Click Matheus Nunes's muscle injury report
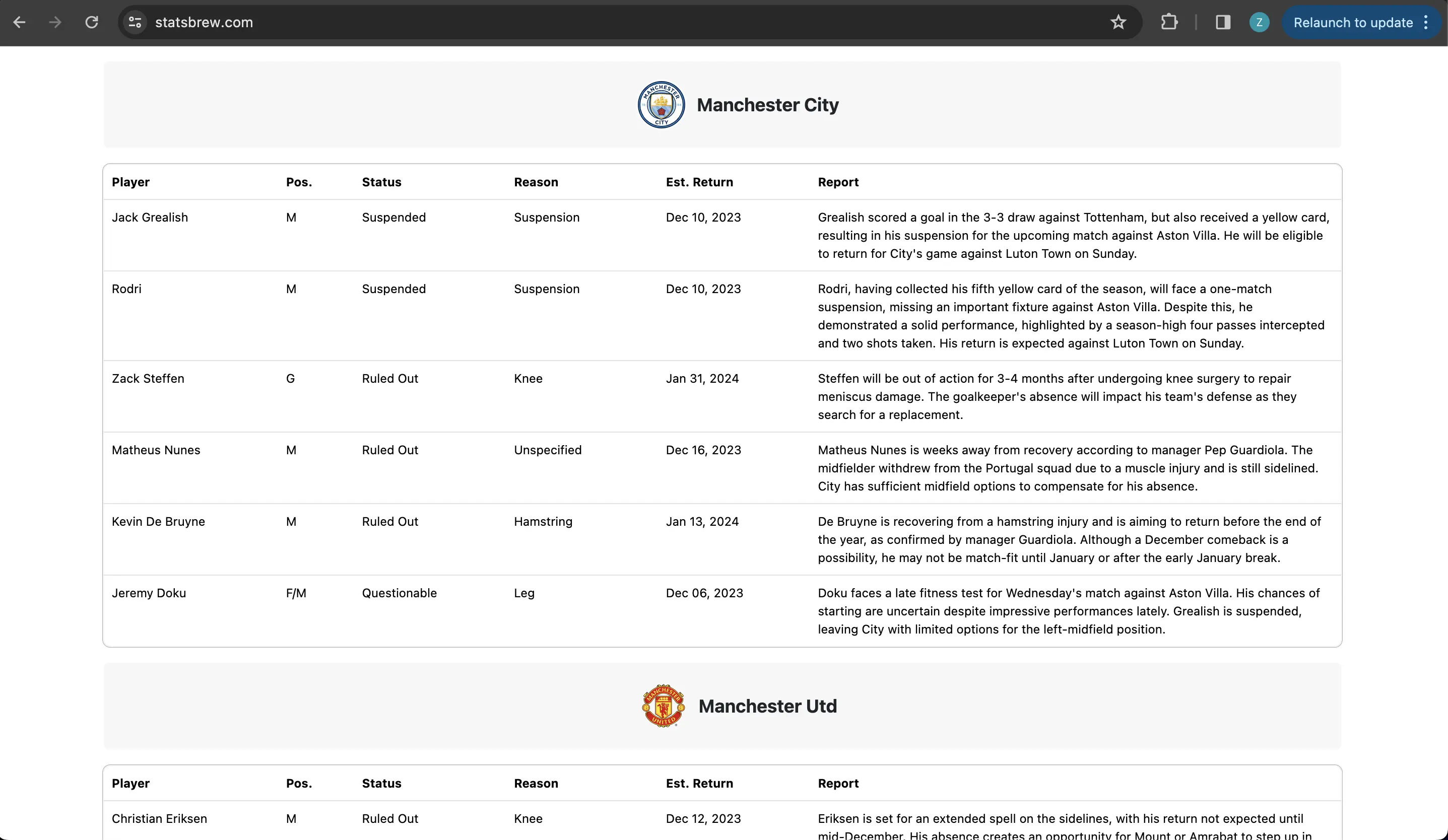Image resolution: width=1448 pixels, height=840 pixels. click(1068, 468)
